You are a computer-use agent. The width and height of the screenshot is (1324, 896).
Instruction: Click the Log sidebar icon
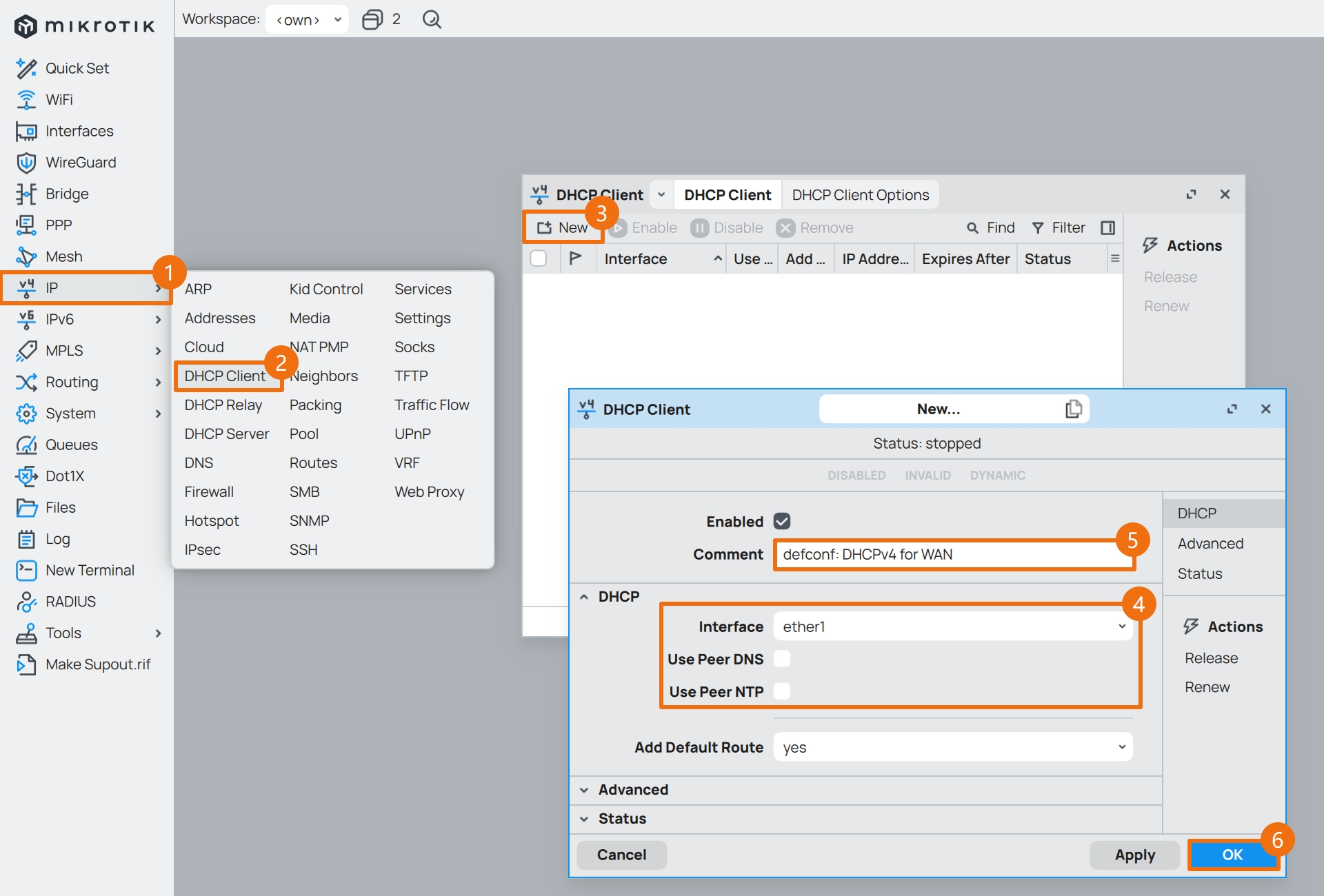26,539
